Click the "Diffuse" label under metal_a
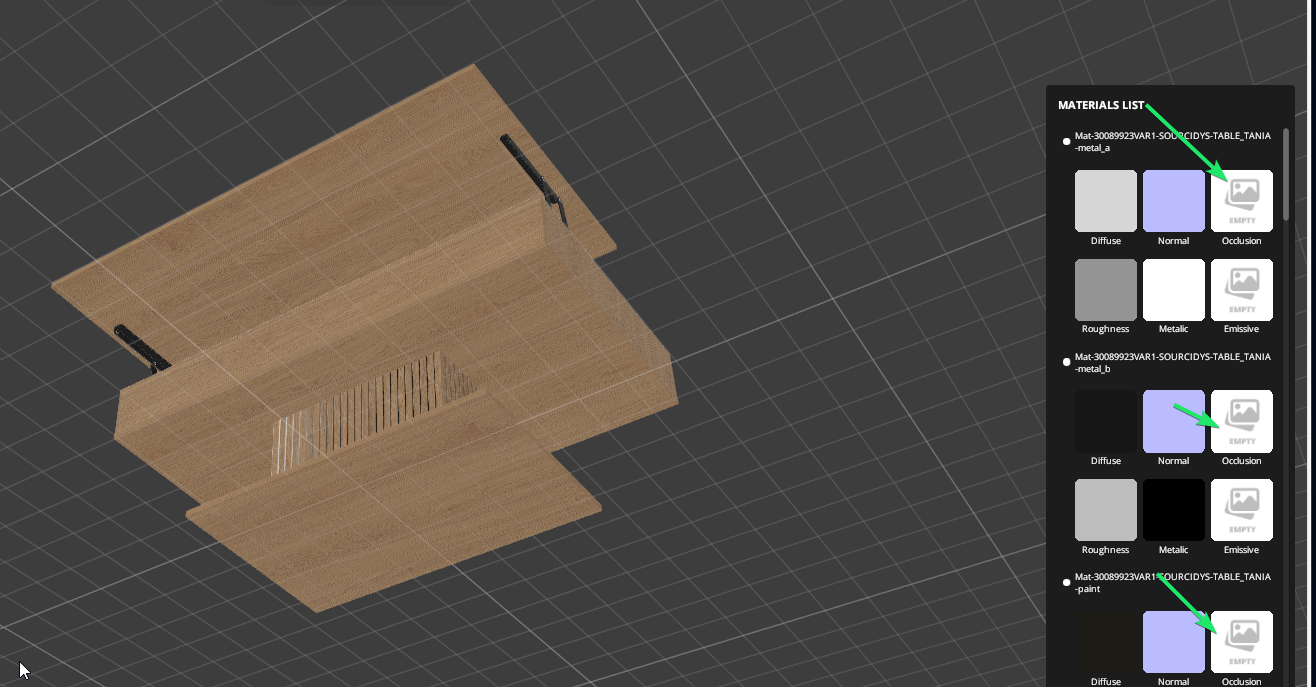This screenshot has height=687, width=1316. (x=1106, y=241)
